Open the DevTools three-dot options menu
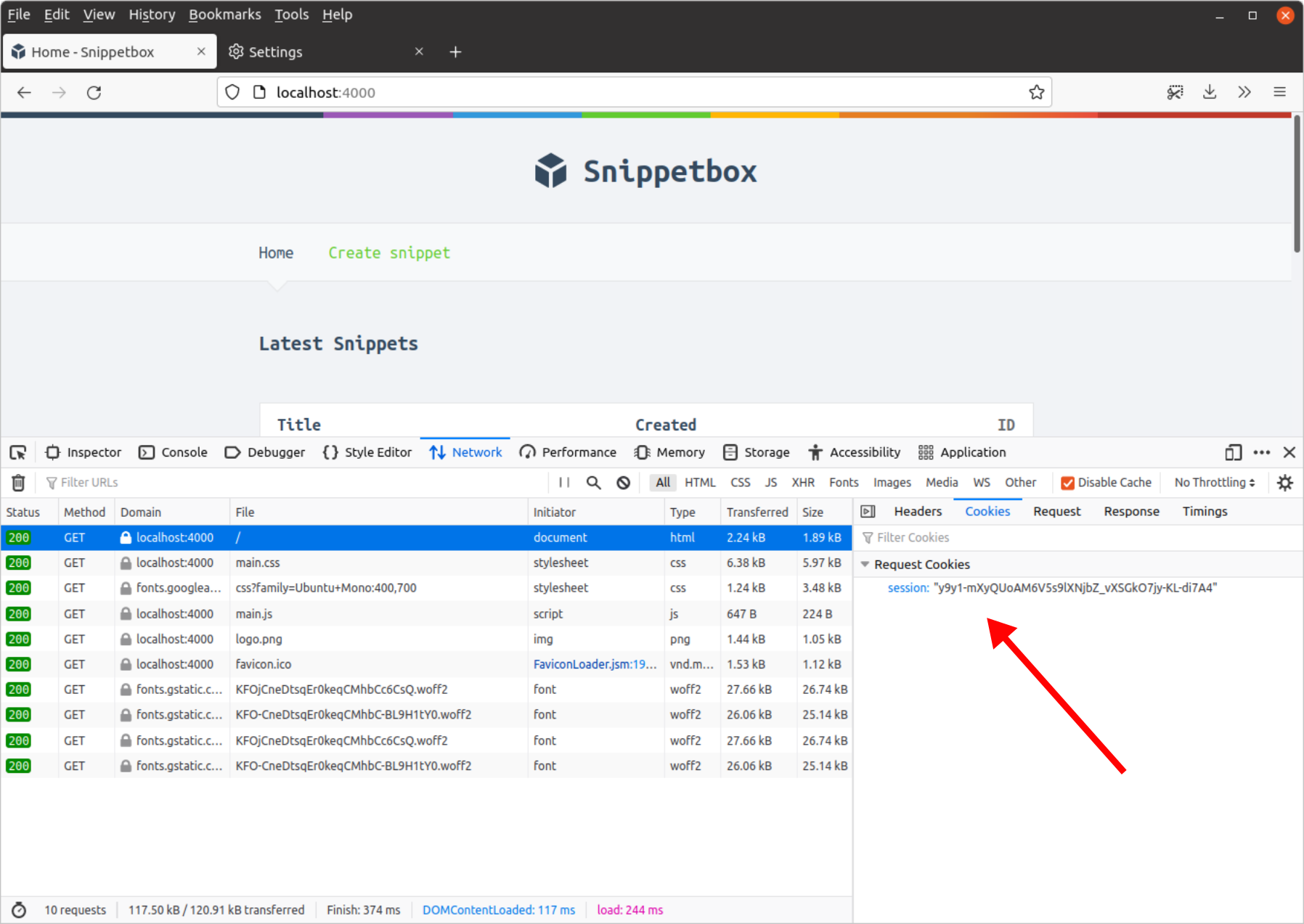 pos(1261,452)
